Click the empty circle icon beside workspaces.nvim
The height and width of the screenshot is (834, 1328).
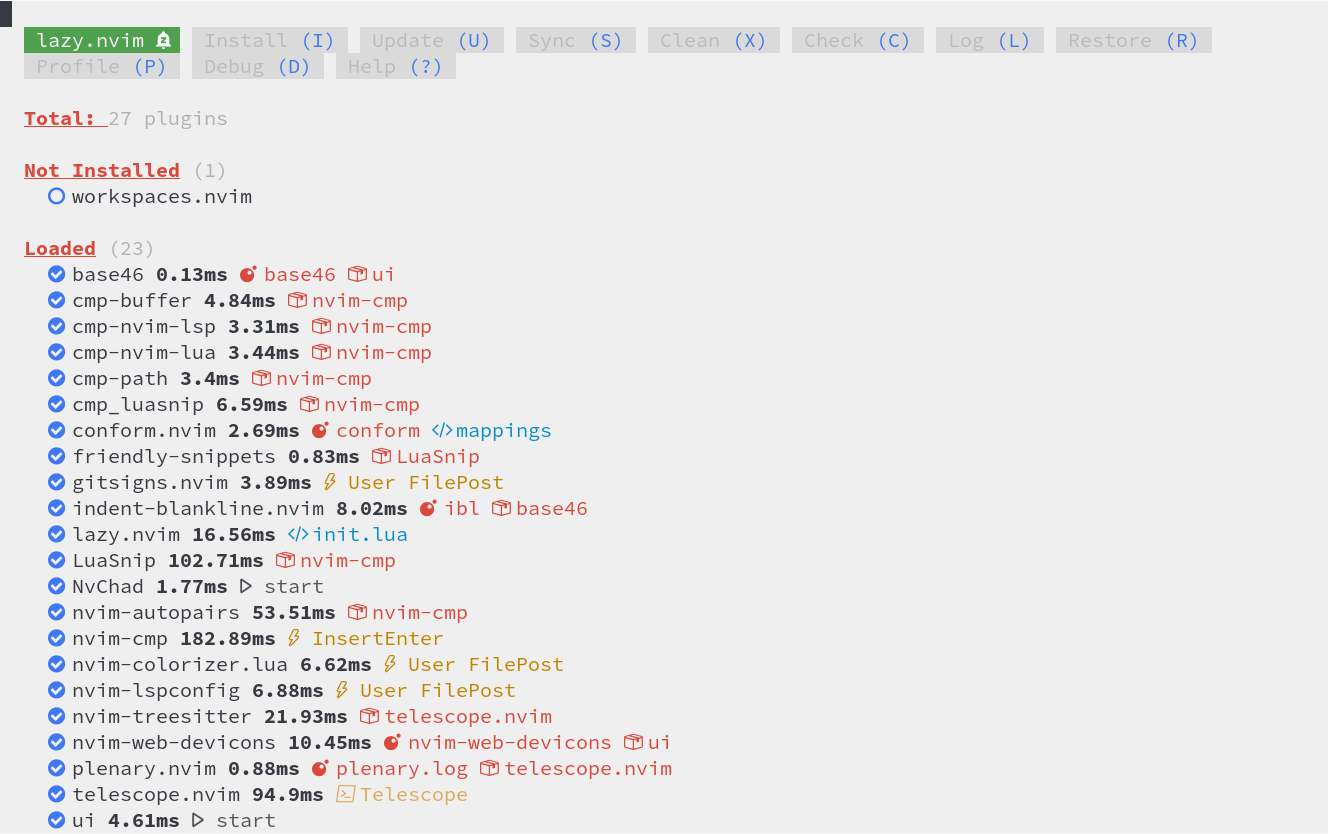pyautogui.click(x=57, y=196)
